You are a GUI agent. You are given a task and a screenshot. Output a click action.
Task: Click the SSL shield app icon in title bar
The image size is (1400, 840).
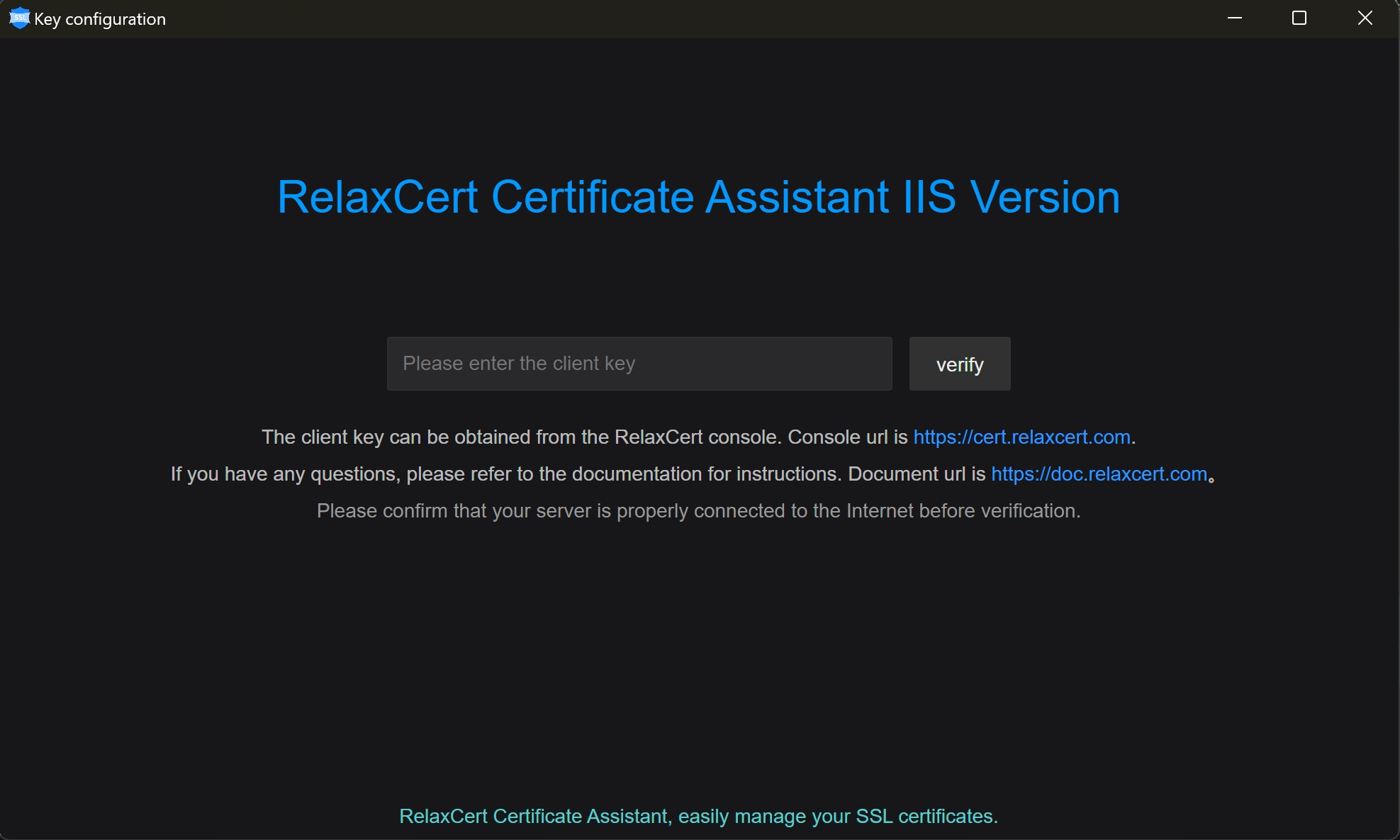coord(19,18)
